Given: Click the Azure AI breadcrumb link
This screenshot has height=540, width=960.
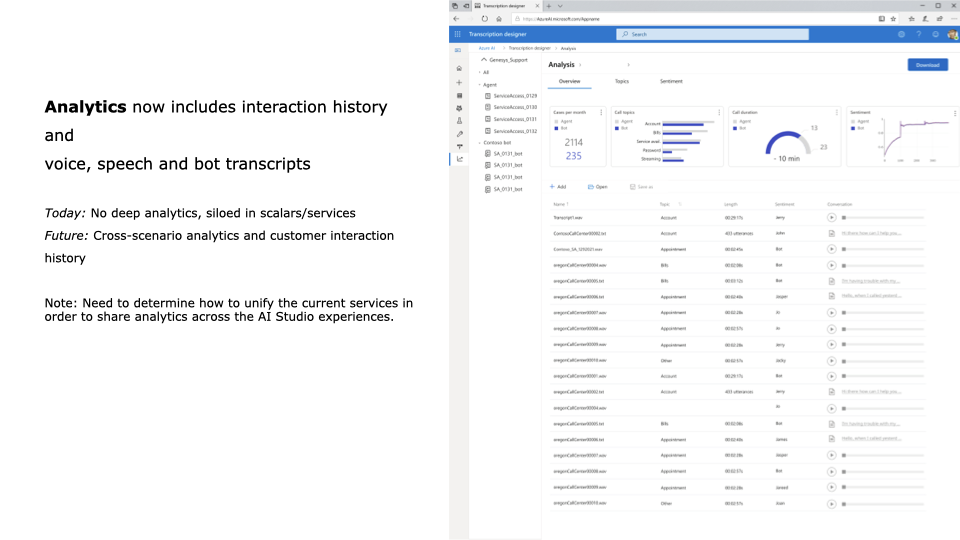Looking at the screenshot, I should point(487,48).
